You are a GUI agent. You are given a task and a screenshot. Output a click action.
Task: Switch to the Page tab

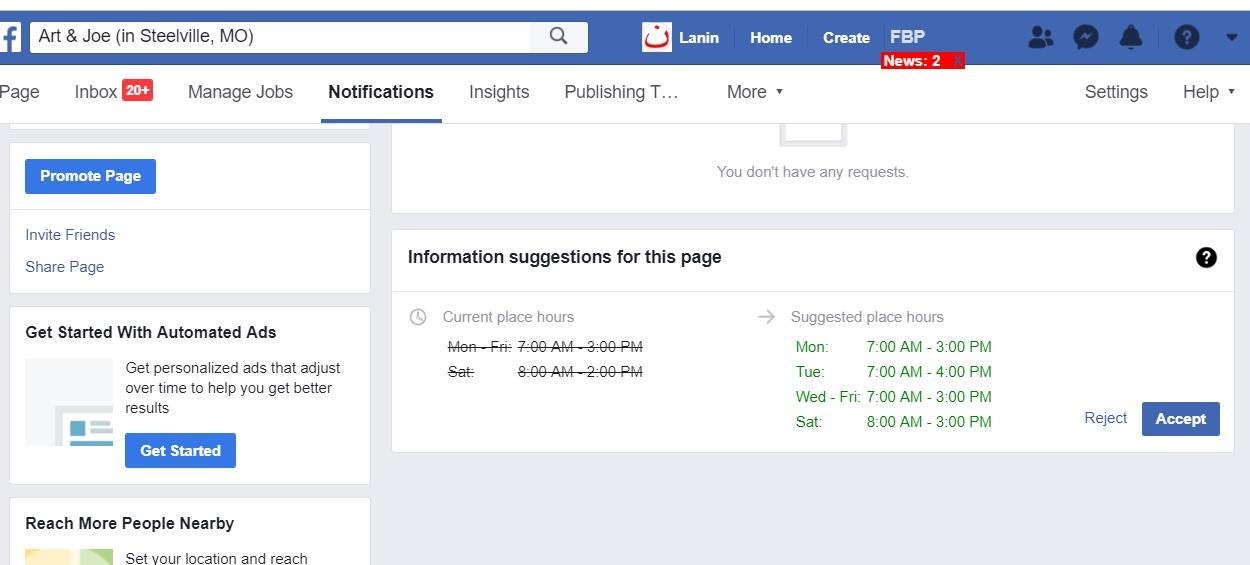click(x=19, y=92)
